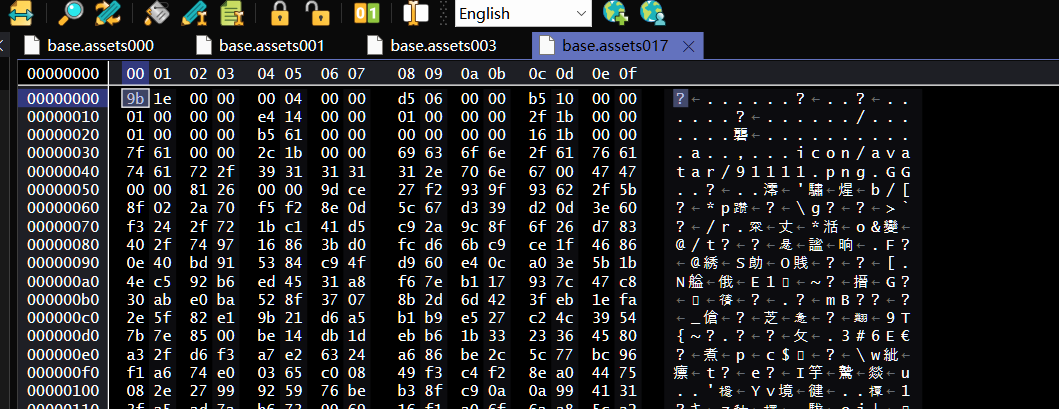This screenshot has height=409, width=1059.
Task: Select row offset 00000010
Action: point(63,117)
